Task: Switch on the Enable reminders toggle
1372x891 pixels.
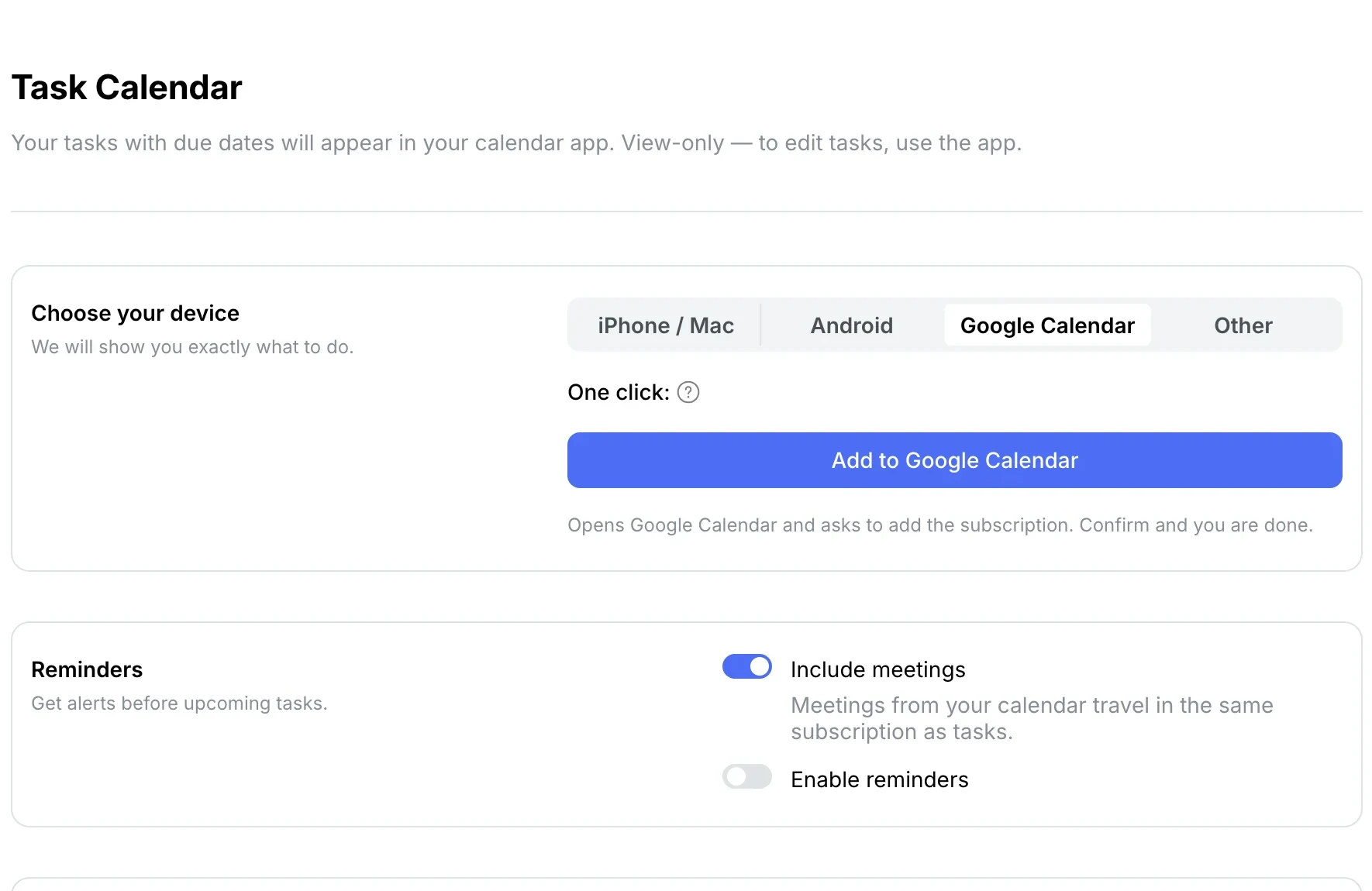Action: (747, 777)
